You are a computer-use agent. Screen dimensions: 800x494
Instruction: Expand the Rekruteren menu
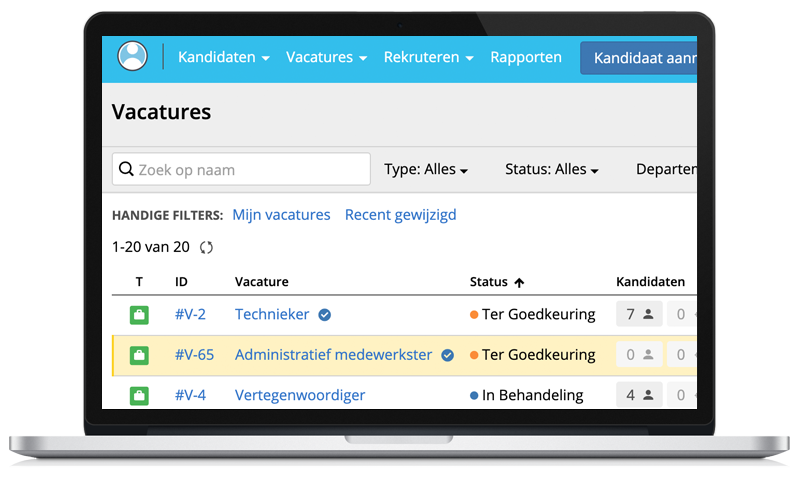click(x=428, y=58)
